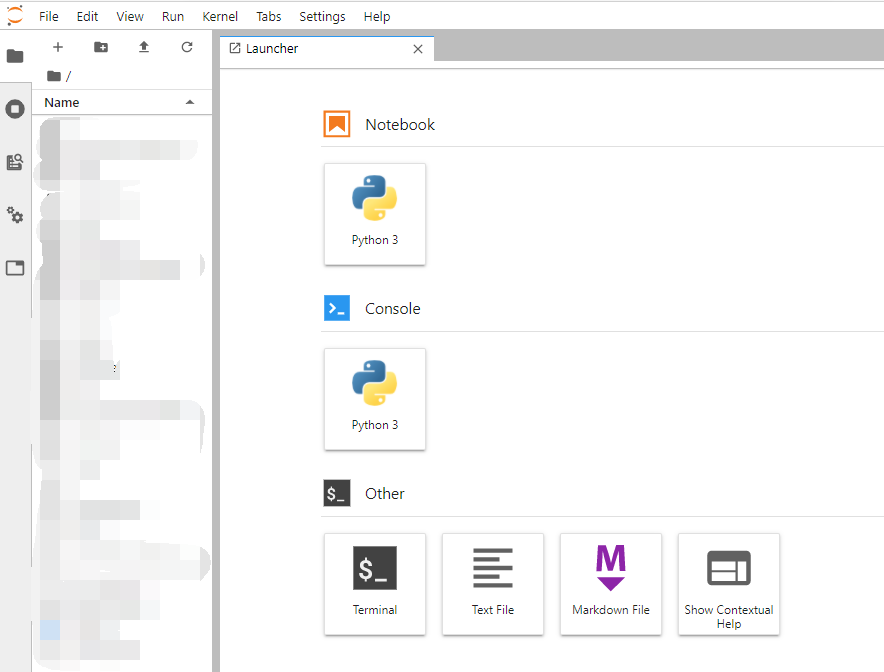
Task: Navigate to root folder breadcrumb
Action: coord(55,76)
